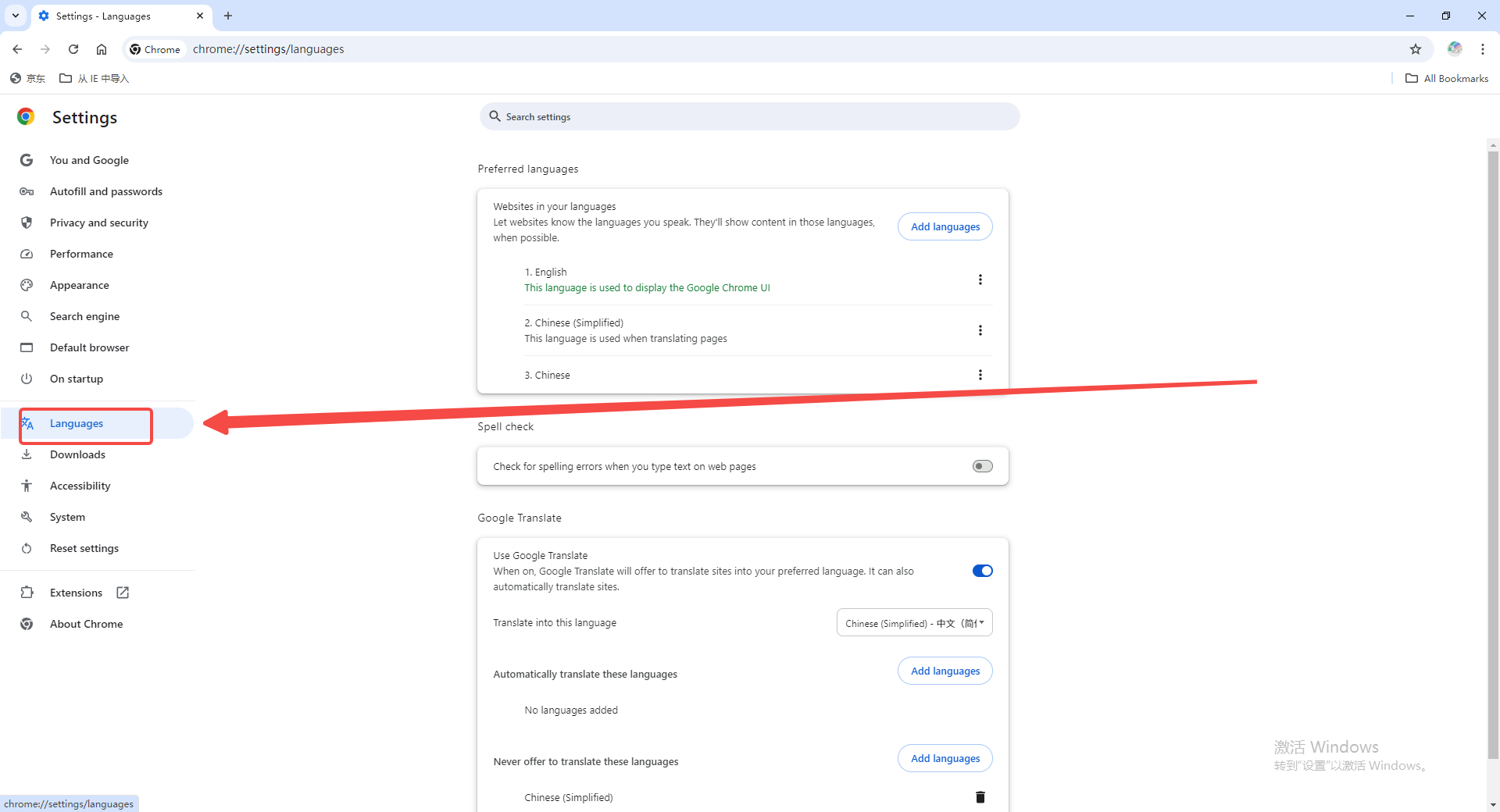This screenshot has height=812, width=1500.
Task: Go to the Home page icon
Action: (102, 49)
